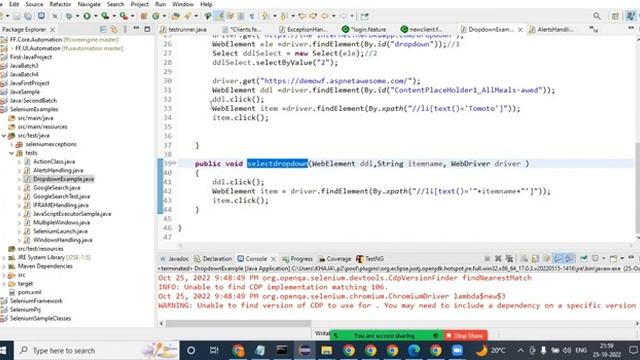
Task: Expand the Maven Dependencies node
Action: click(x=4, y=266)
